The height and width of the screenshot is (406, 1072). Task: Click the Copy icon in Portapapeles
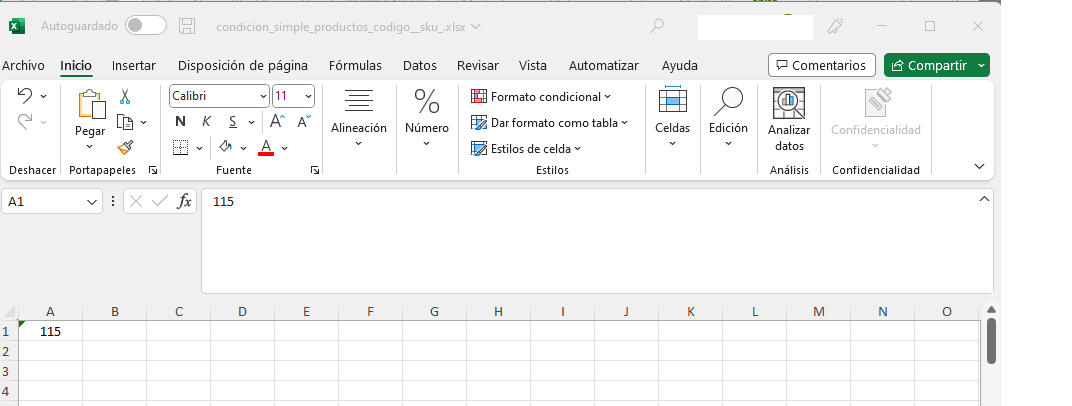tap(125, 122)
